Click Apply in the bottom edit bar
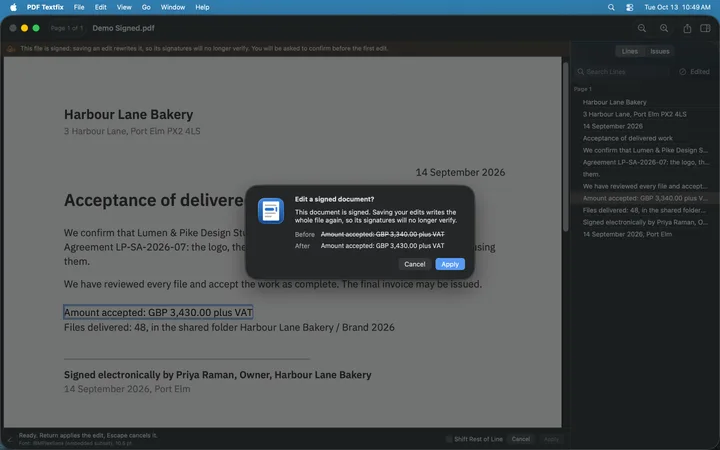The image size is (720, 450). point(551,439)
